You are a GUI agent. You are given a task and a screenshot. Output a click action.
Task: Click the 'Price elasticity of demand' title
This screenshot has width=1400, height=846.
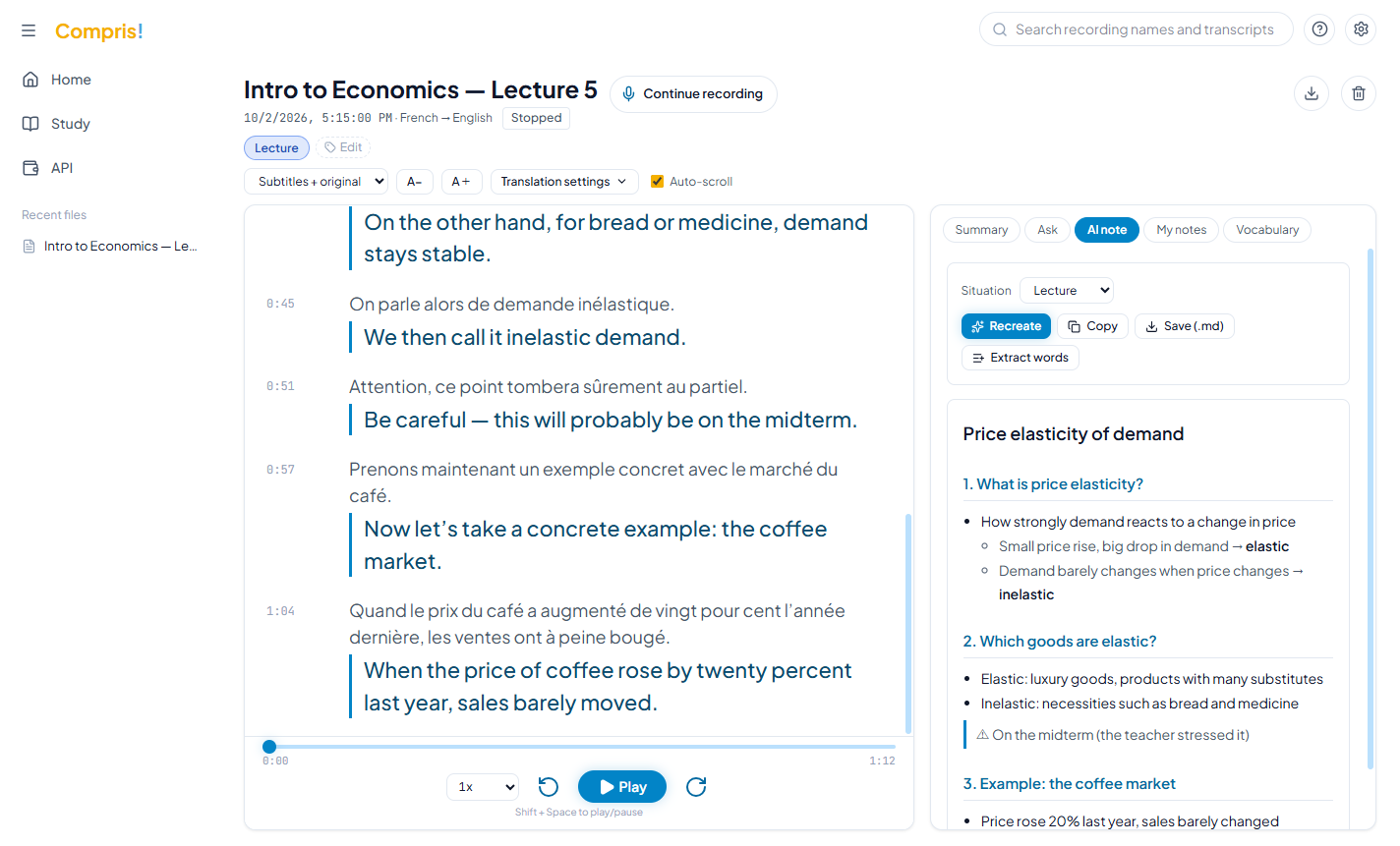tap(1074, 434)
